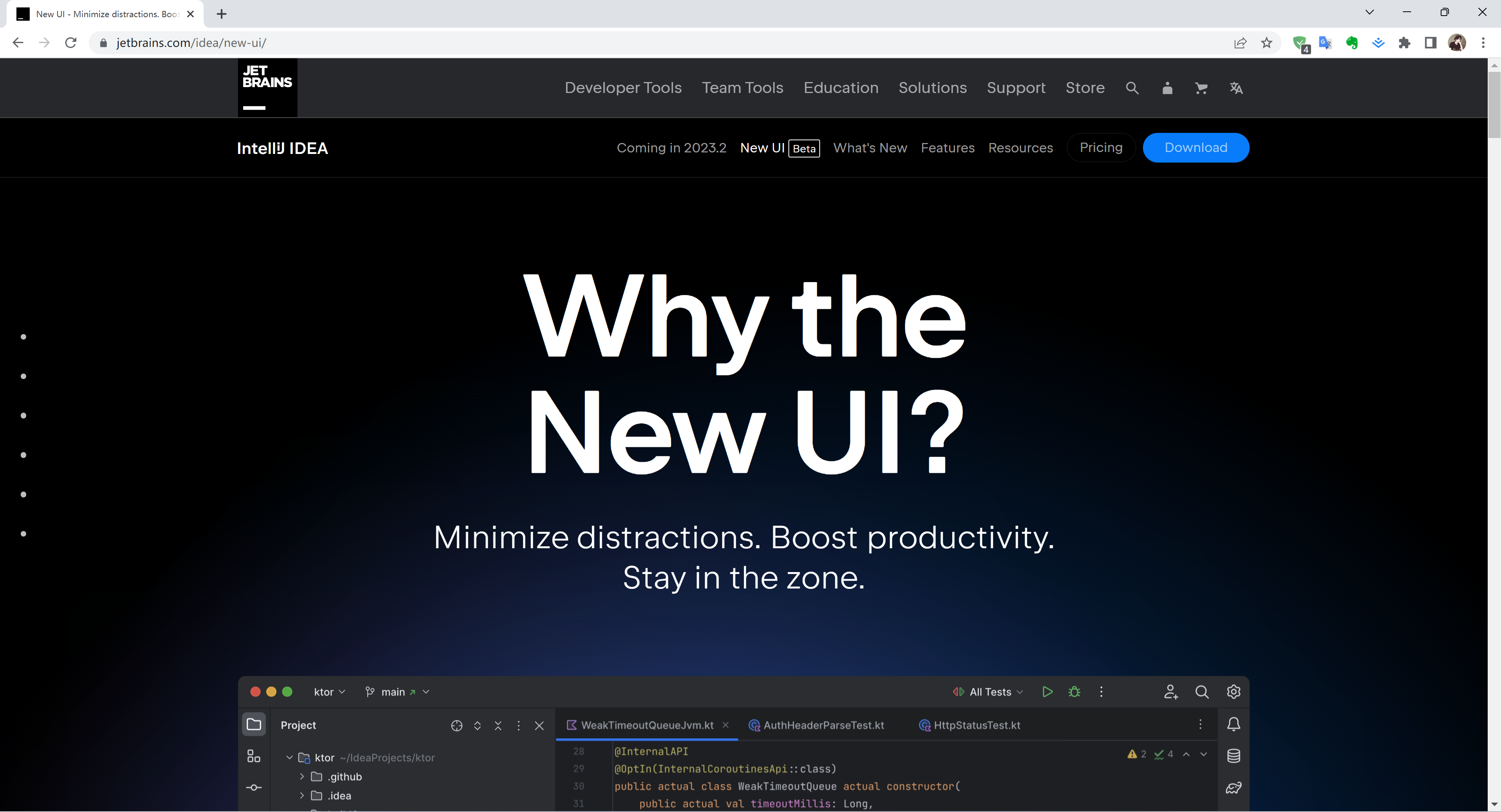
Task: Open Chrome tab search chevron
Action: tap(1369, 12)
